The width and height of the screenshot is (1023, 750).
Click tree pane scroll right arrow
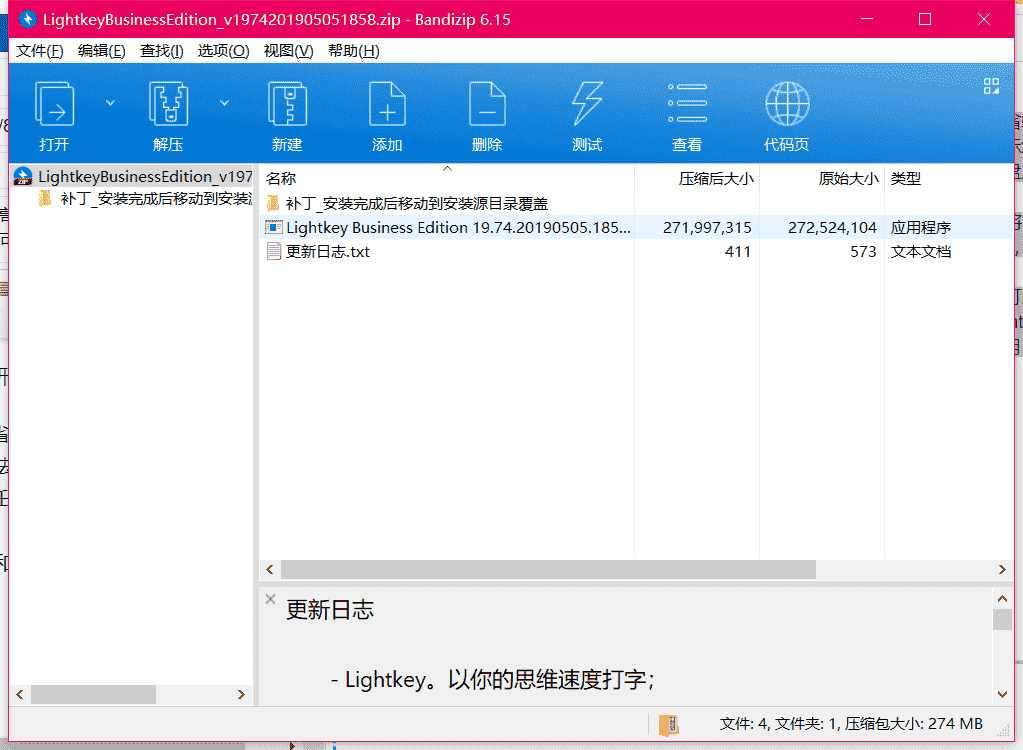pos(241,695)
